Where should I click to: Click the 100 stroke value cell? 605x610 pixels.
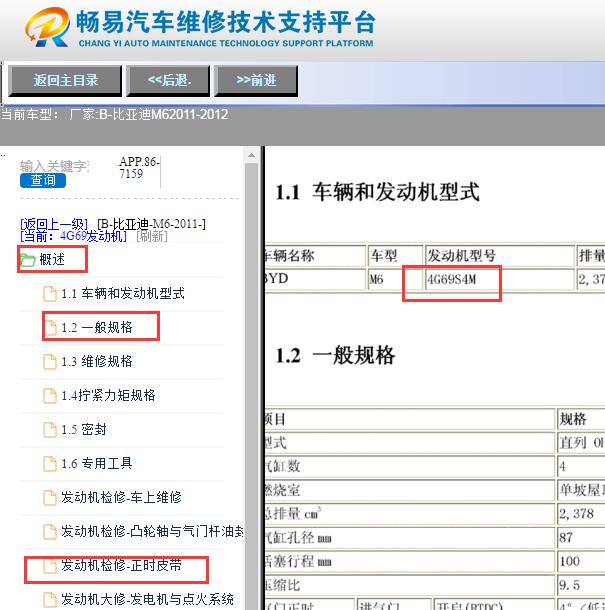click(x=581, y=561)
